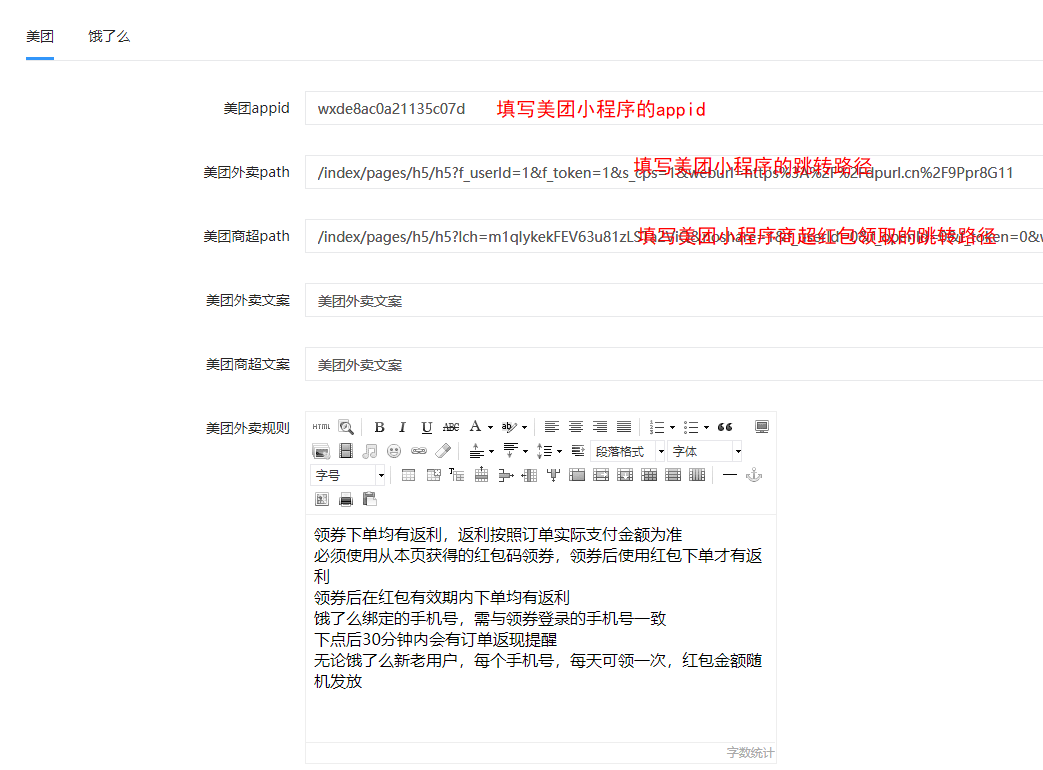
Task: Toggle HTML source view in the editor
Action: 321,427
